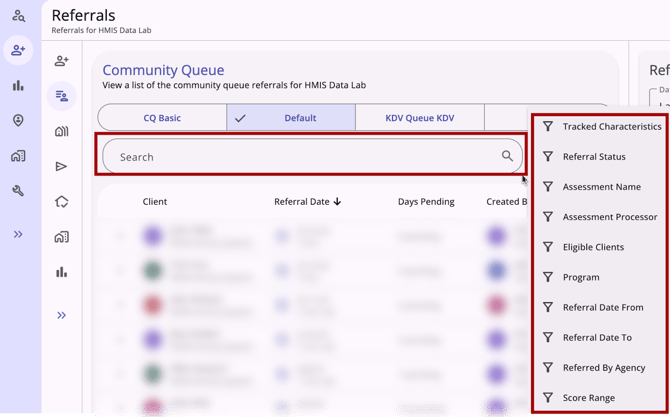Click into the Search input field
The image size is (670, 417).
300,157
